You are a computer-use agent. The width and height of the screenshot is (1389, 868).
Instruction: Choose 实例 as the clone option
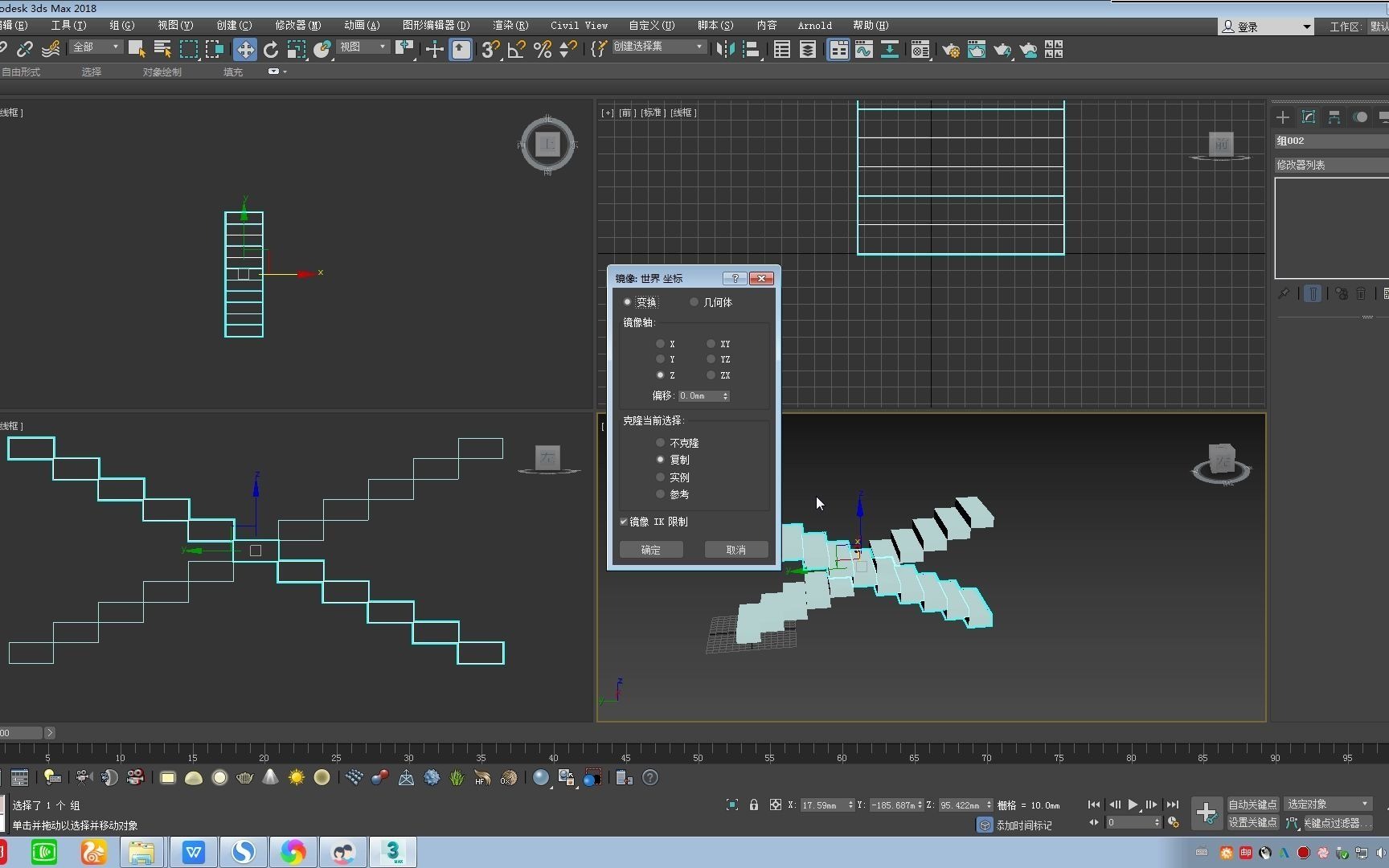click(x=661, y=477)
